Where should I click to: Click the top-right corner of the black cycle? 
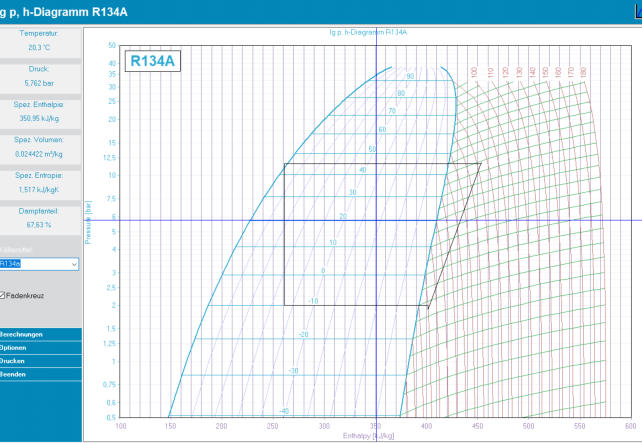(x=480, y=163)
